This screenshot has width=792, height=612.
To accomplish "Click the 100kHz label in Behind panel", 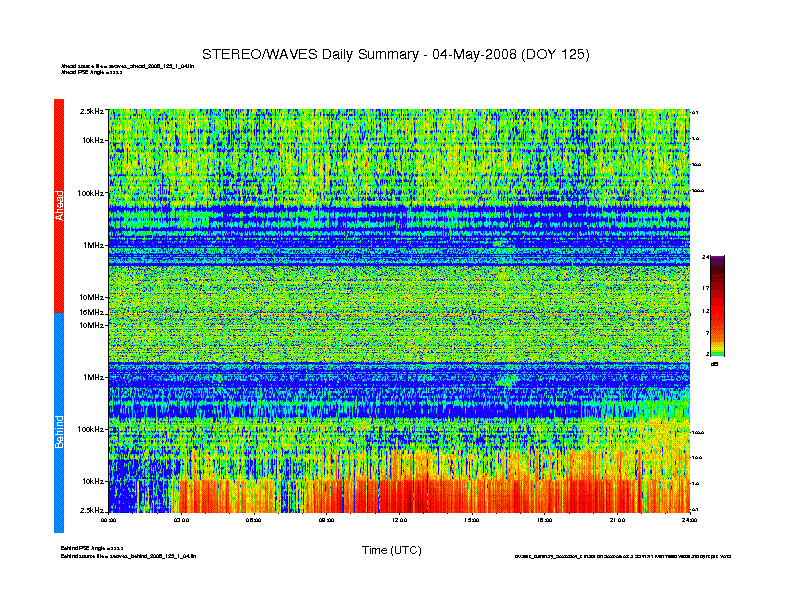I will point(91,429).
